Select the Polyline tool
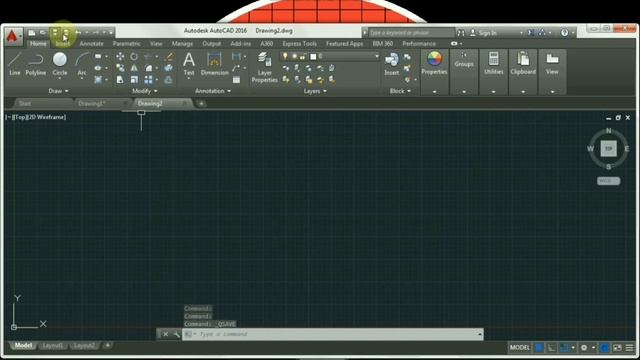640x360 pixels. (36, 63)
